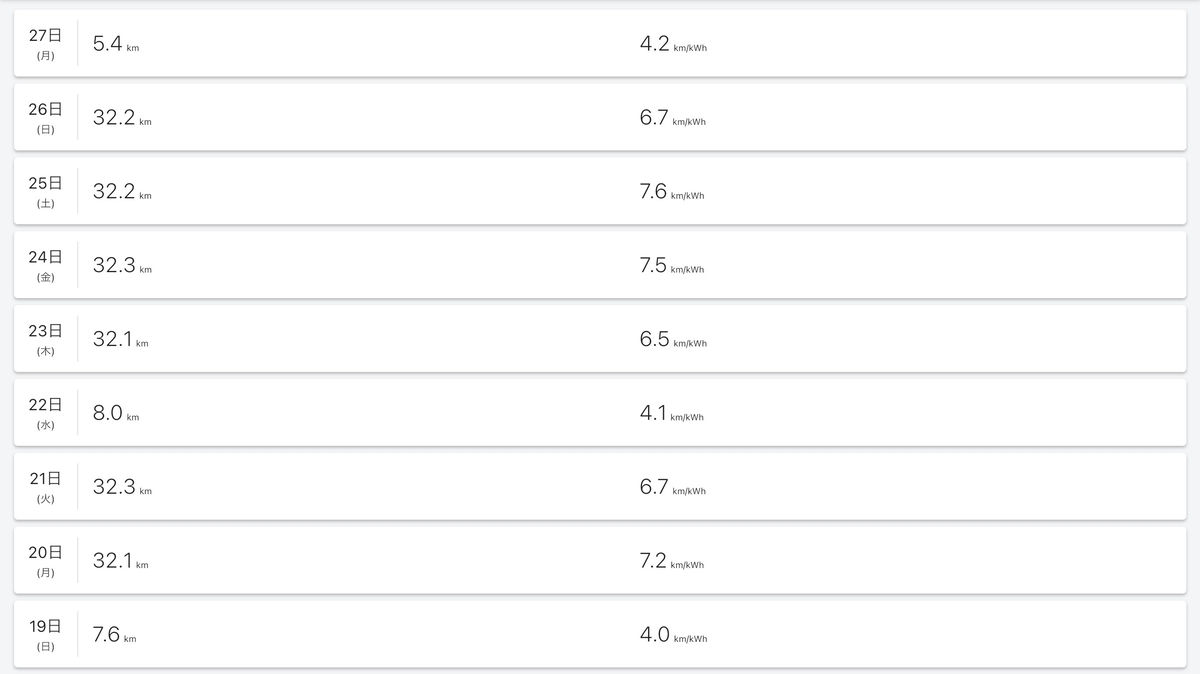Open the 20日 (月) entry
This screenshot has width=1200, height=674.
pyautogui.click(x=600, y=561)
